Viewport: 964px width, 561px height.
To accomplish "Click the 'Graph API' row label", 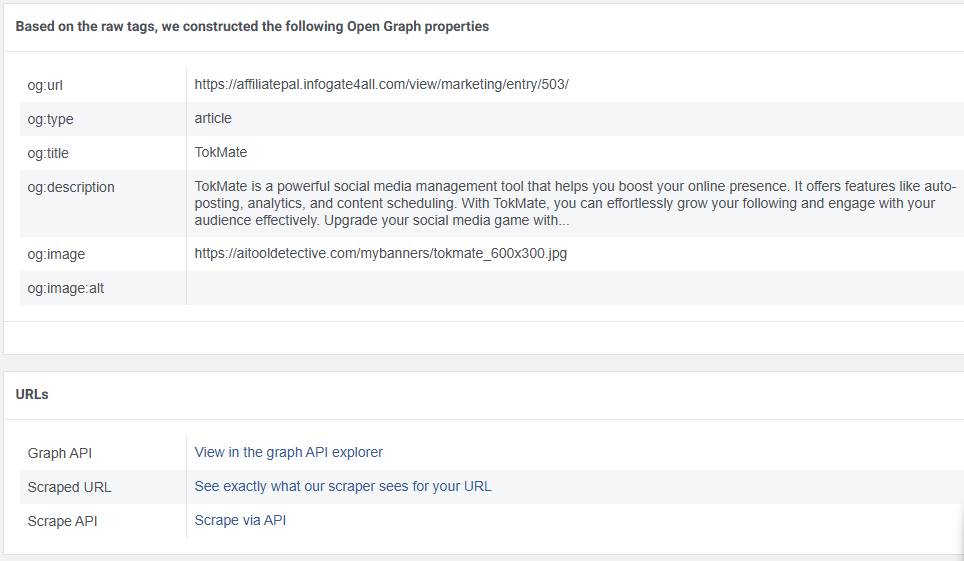I will tap(60, 453).
